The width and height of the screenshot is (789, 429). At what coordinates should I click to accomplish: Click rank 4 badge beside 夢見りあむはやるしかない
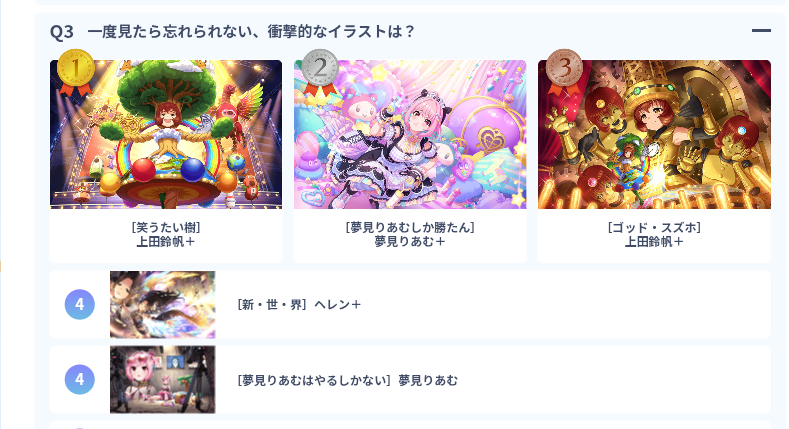80,379
